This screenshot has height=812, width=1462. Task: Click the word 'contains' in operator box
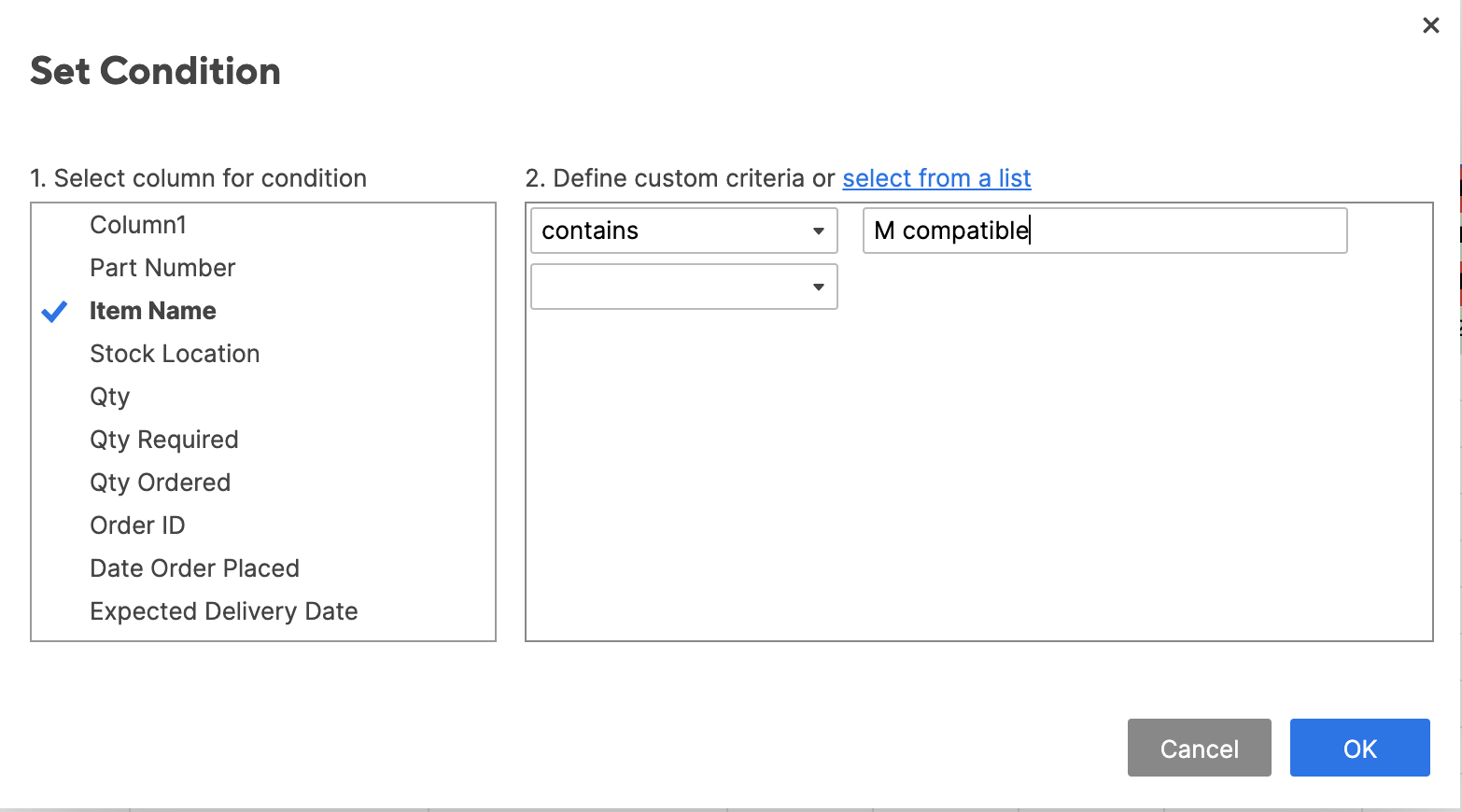point(590,231)
